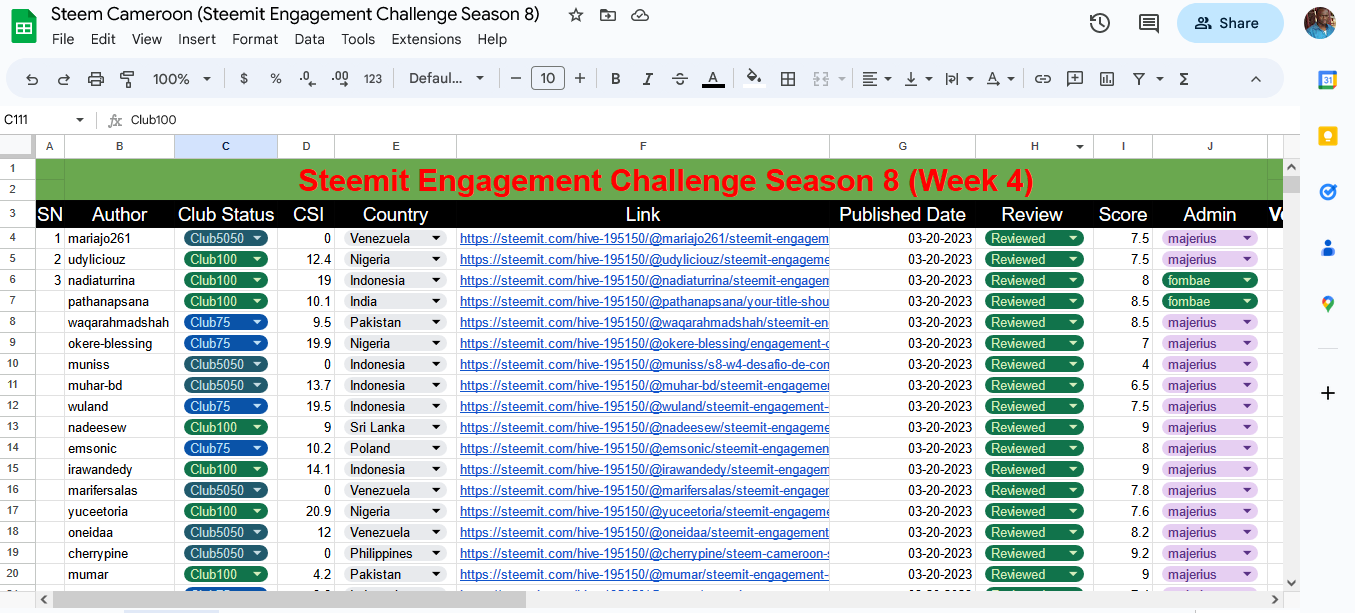The height and width of the screenshot is (613, 1355).
Task: Open Contacts side panel icon
Action: (x=1328, y=248)
